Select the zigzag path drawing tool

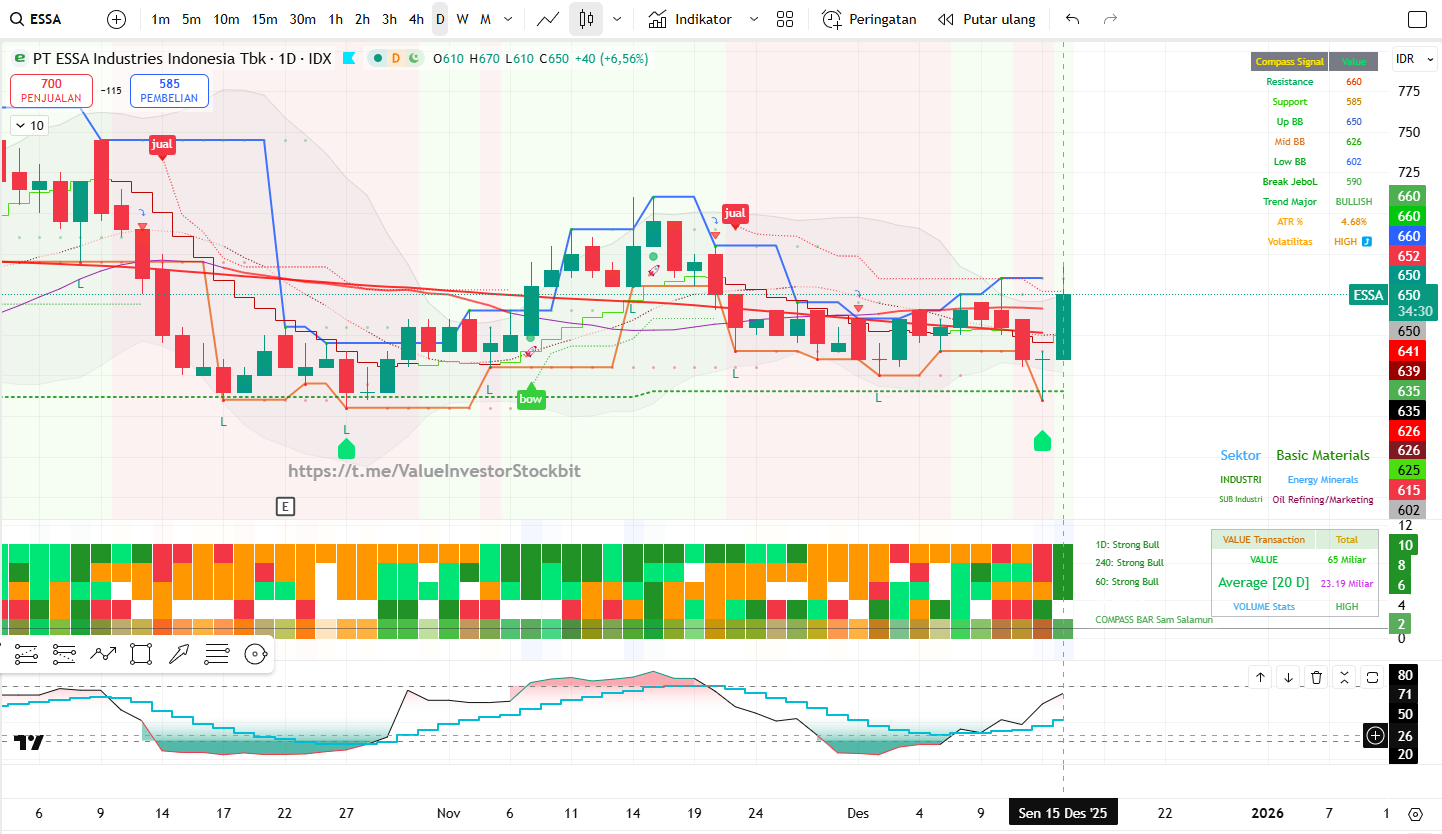coord(103,654)
